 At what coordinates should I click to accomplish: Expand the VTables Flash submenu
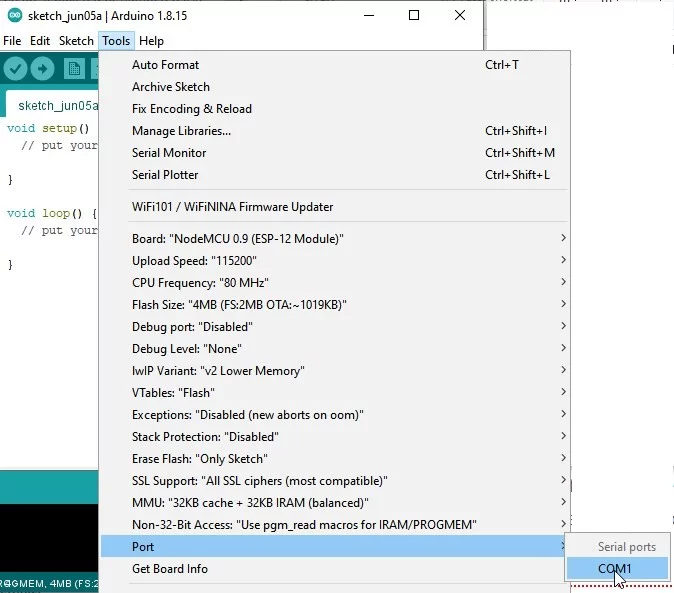[335, 393]
